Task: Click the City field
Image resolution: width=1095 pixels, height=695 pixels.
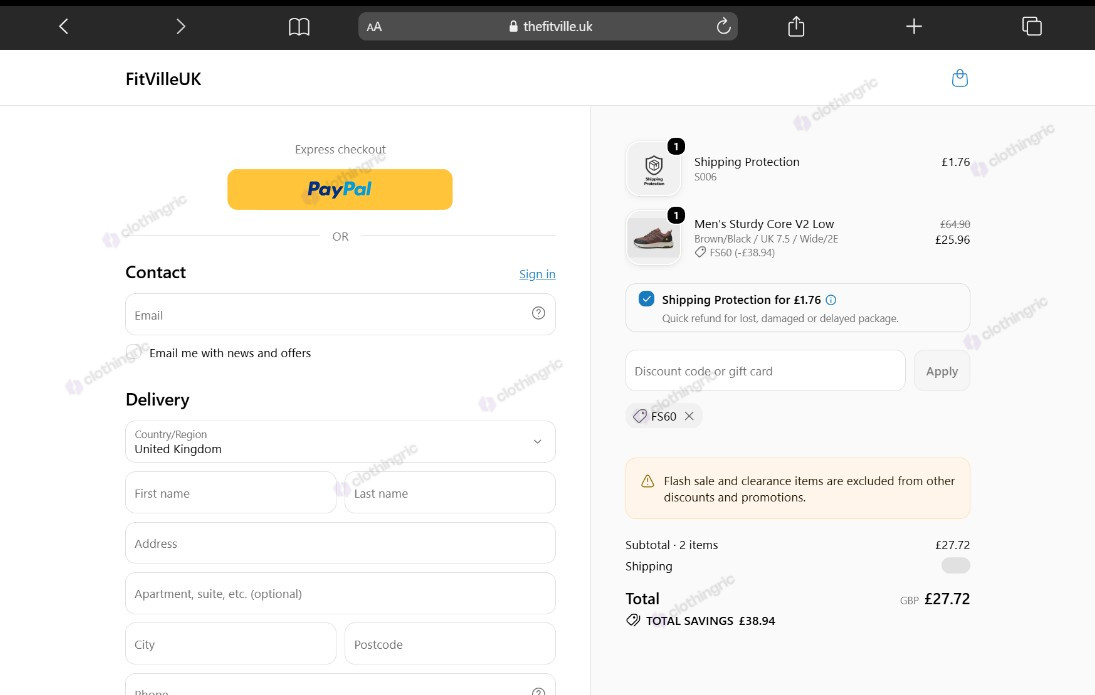Action: coord(230,644)
